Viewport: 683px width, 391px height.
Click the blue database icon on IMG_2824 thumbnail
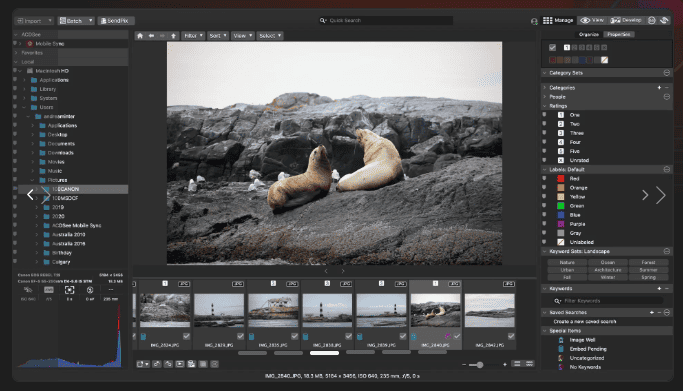143,336
